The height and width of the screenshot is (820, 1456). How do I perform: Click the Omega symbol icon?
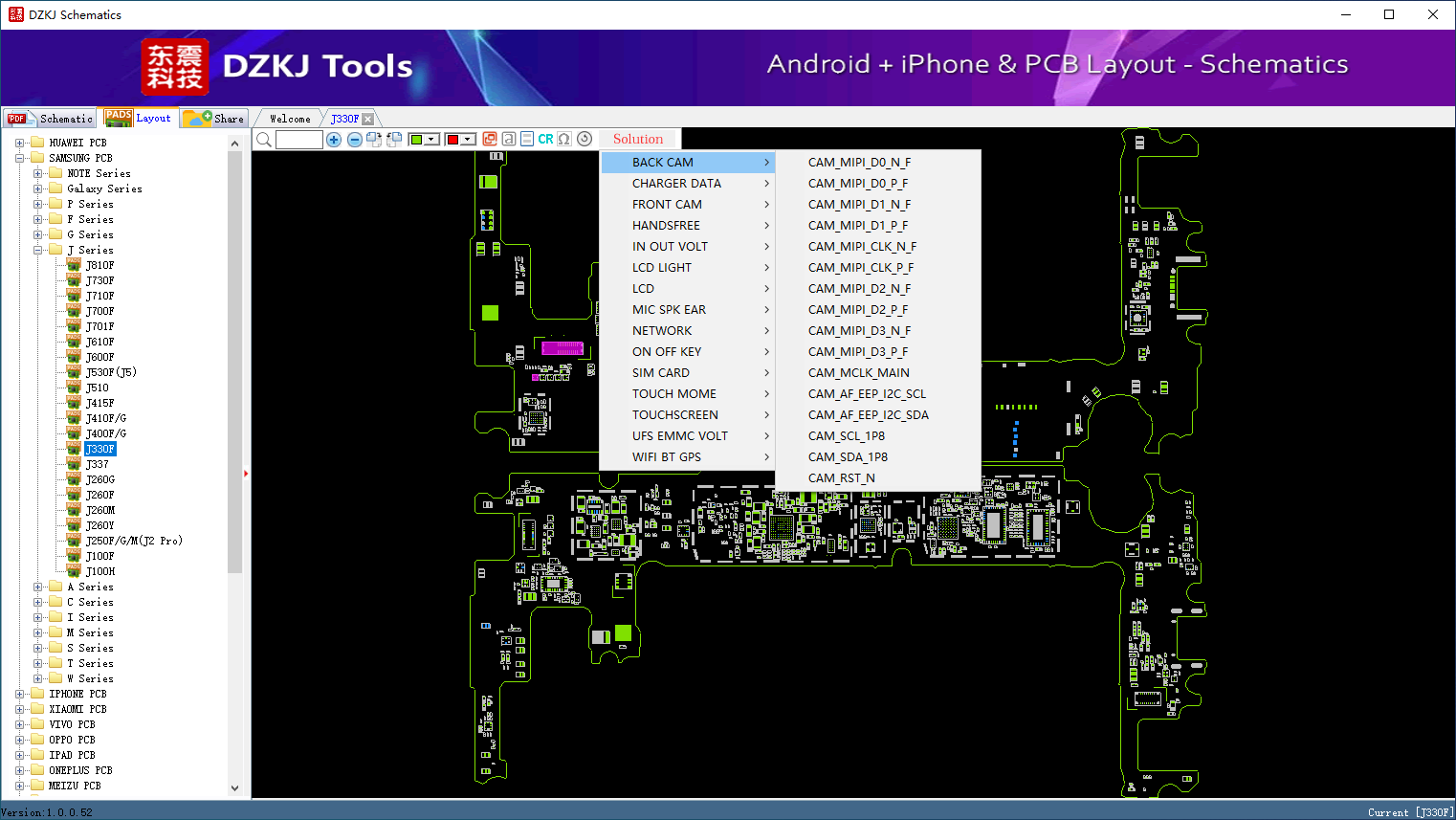point(564,139)
